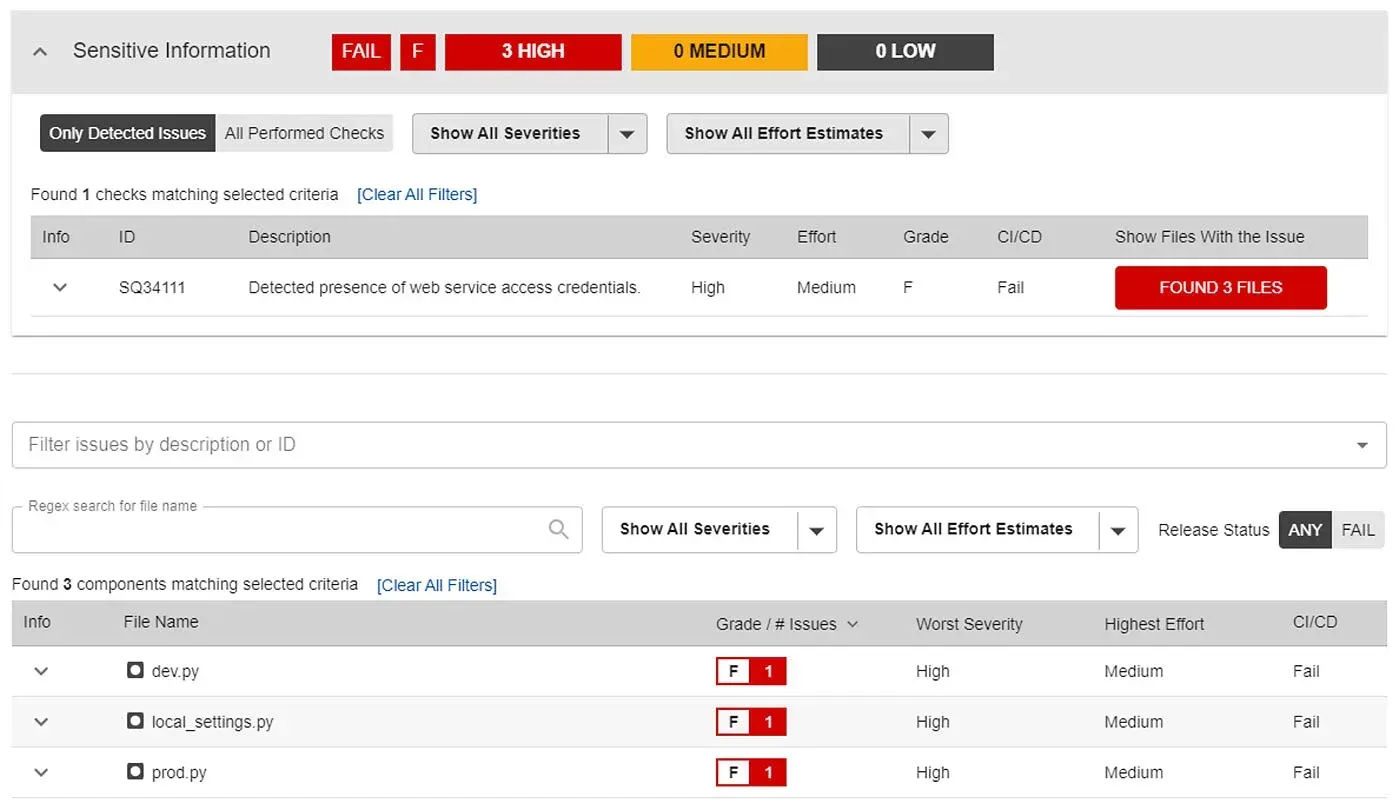Click the file icon beside dev.py
The height and width of the screenshot is (810, 1400).
coord(135,671)
